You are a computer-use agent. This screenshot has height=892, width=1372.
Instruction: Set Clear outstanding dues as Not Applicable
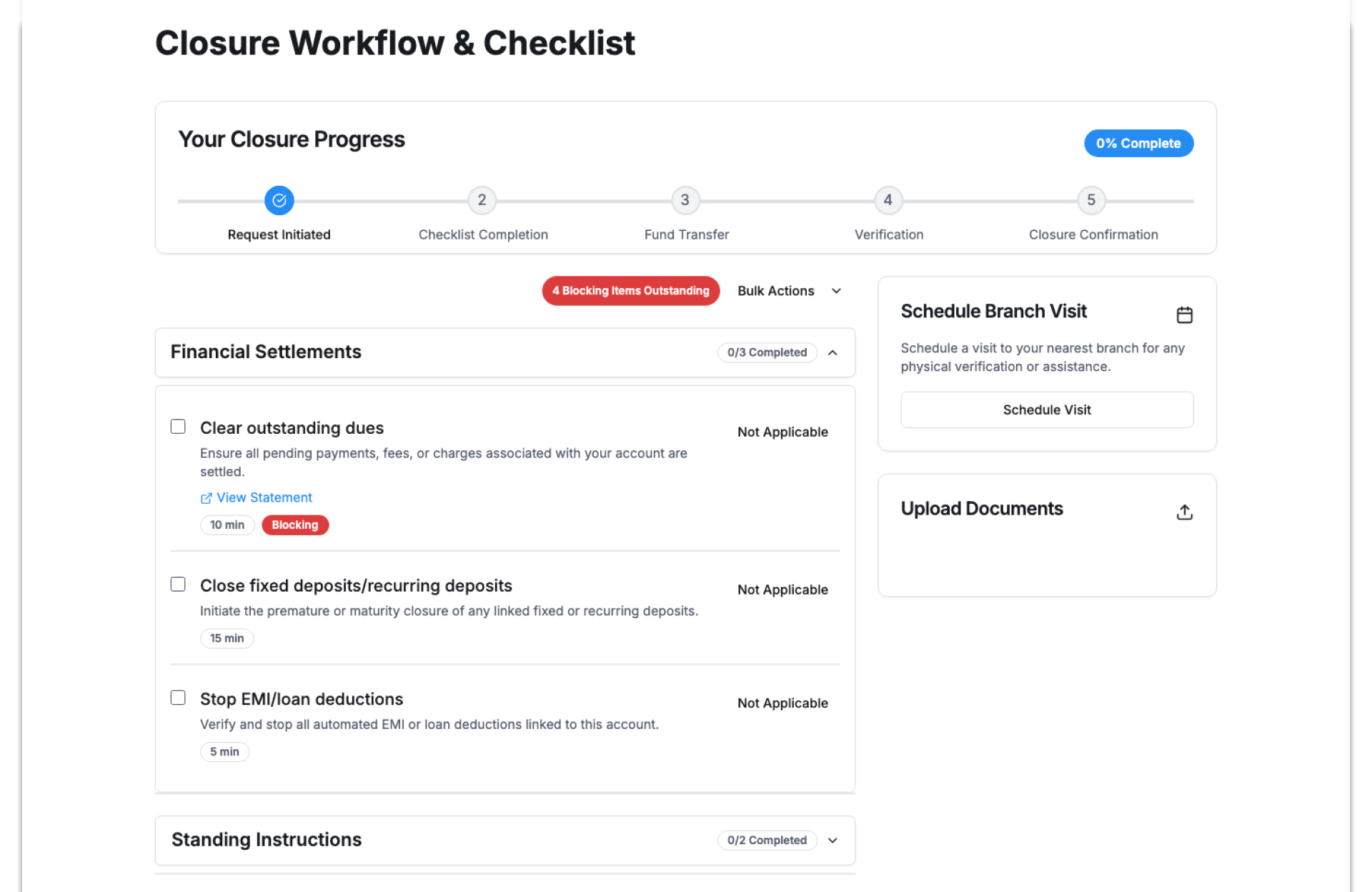point(782,432)
